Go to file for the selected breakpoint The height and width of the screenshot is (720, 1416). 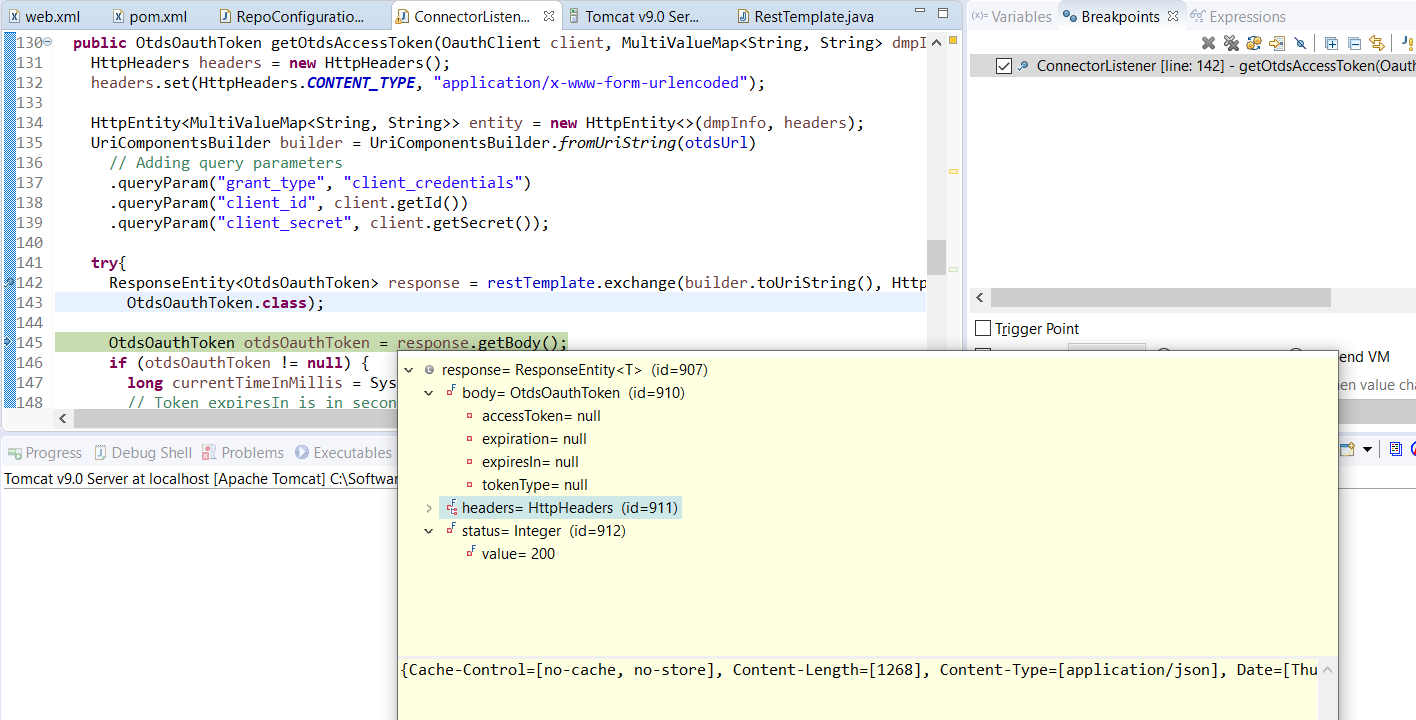click(1277, 42)
